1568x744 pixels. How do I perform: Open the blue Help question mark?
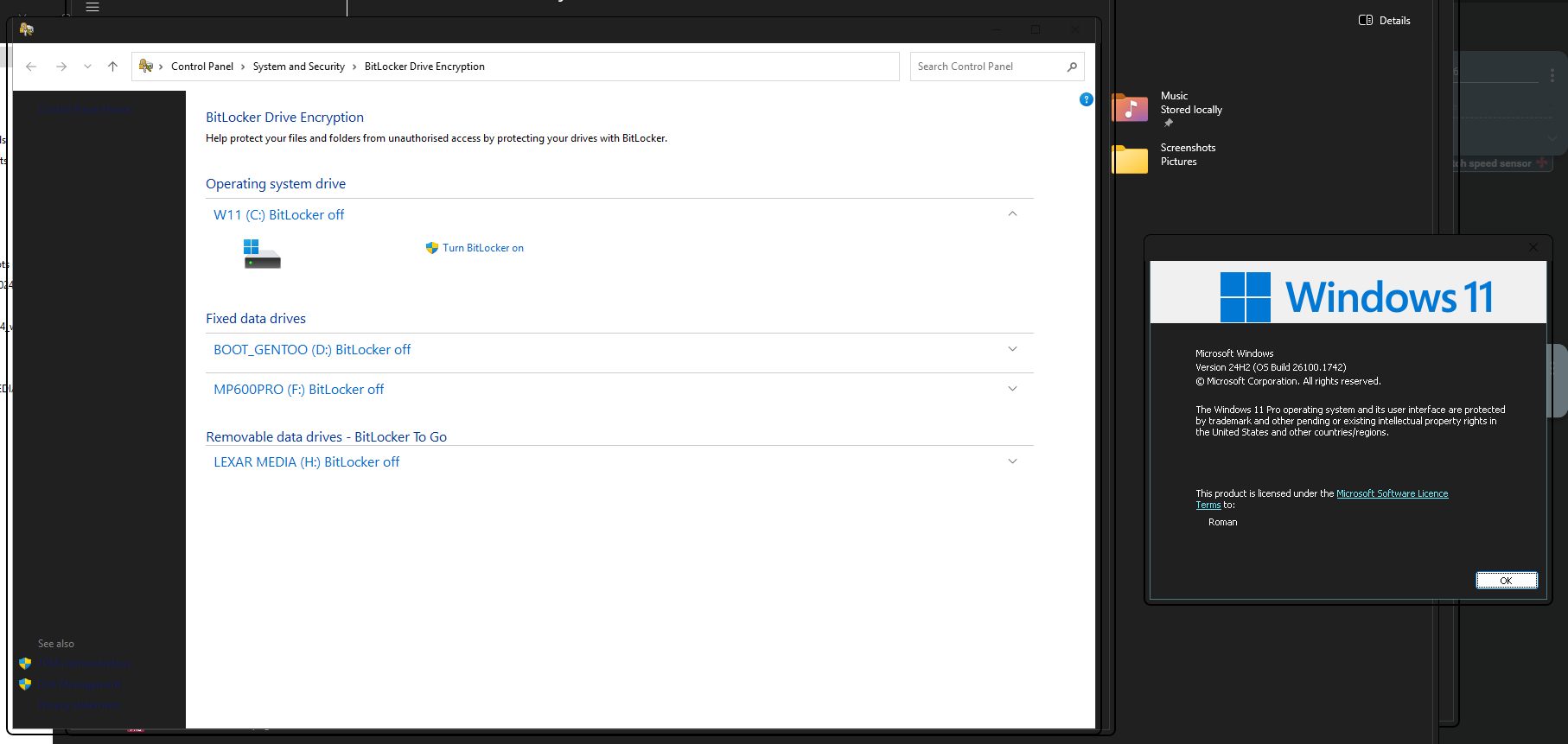click(x=1087, y=99)
